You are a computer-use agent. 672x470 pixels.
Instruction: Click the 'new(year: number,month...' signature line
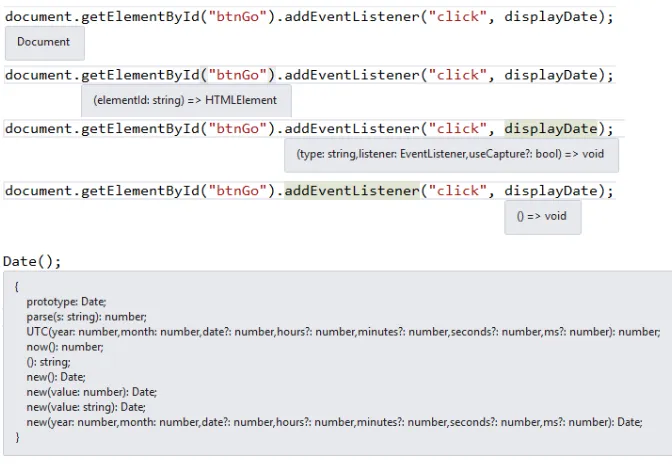coord(334,422)
